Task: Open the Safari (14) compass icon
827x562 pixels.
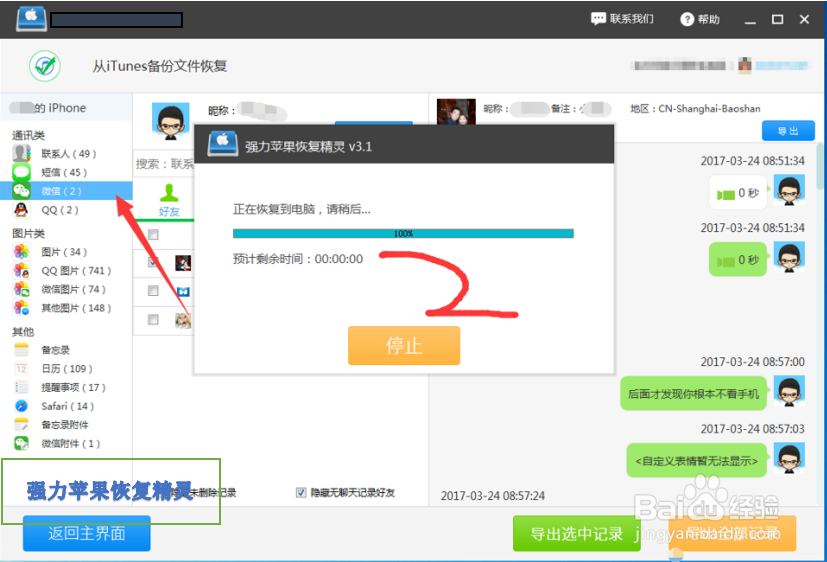Action: 21,406
